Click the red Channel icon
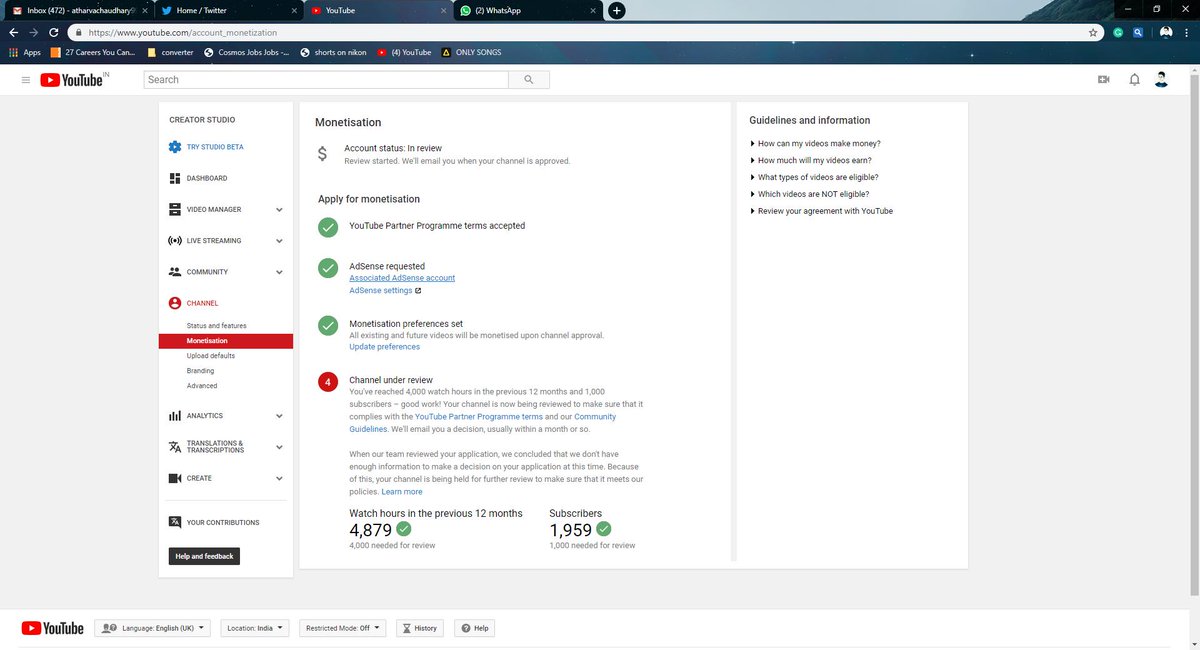1200x650 pixels. (175, 303)
